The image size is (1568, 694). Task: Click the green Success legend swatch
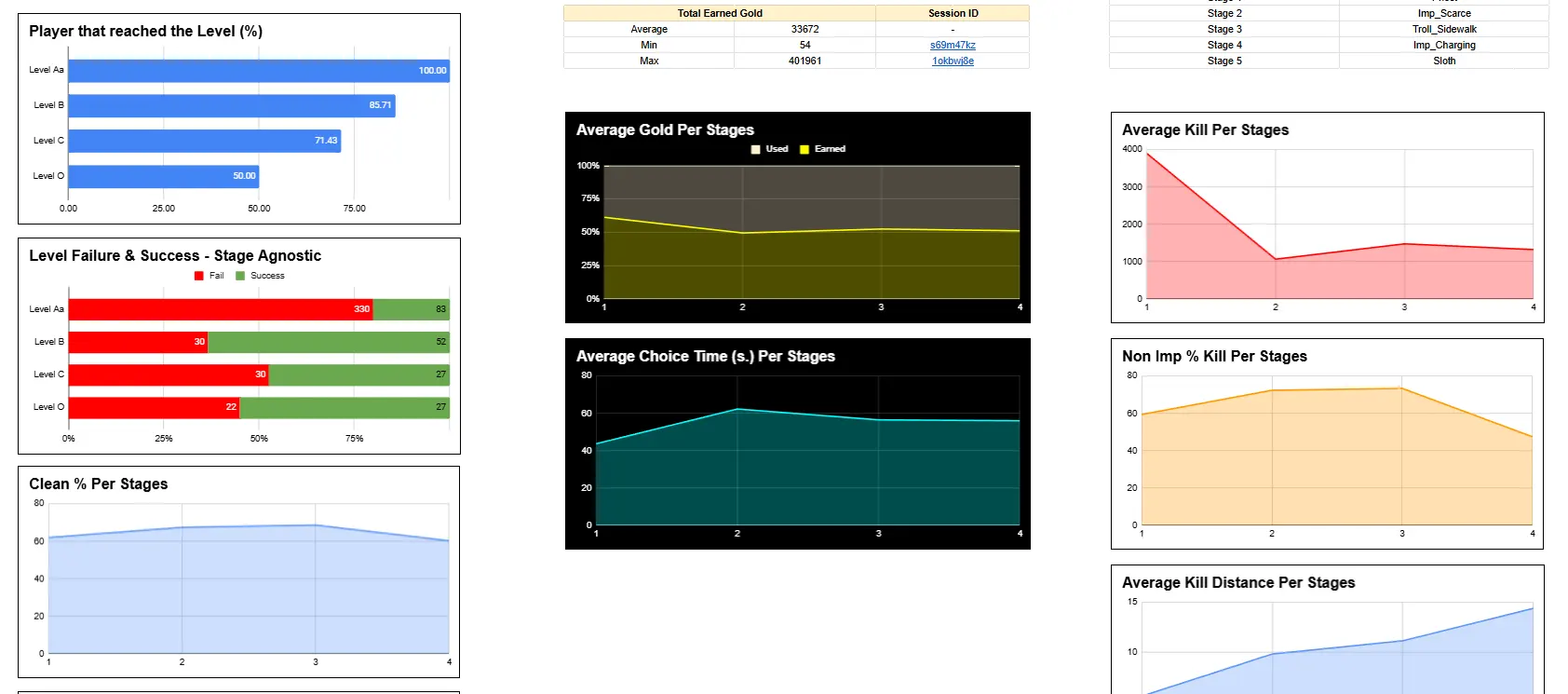click(240, 276)
